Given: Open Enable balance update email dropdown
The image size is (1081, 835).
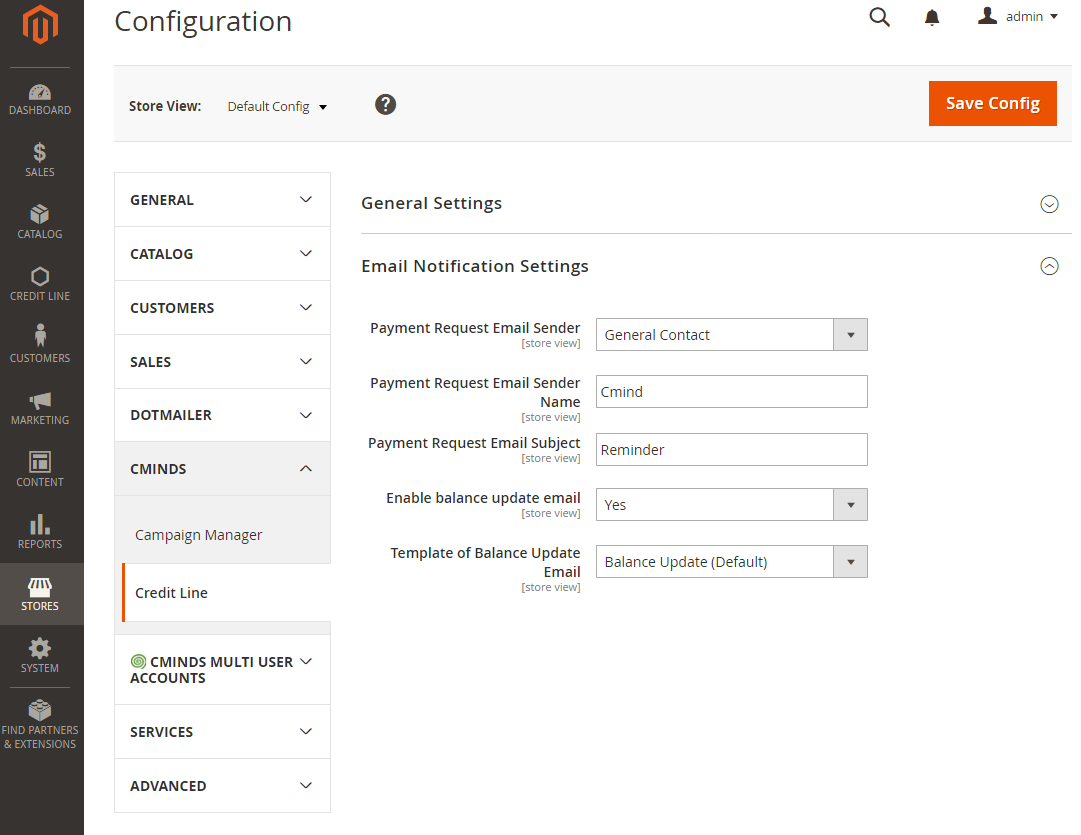Looking at the screenshot, I should pyautogui.click(x=731, y=505).
